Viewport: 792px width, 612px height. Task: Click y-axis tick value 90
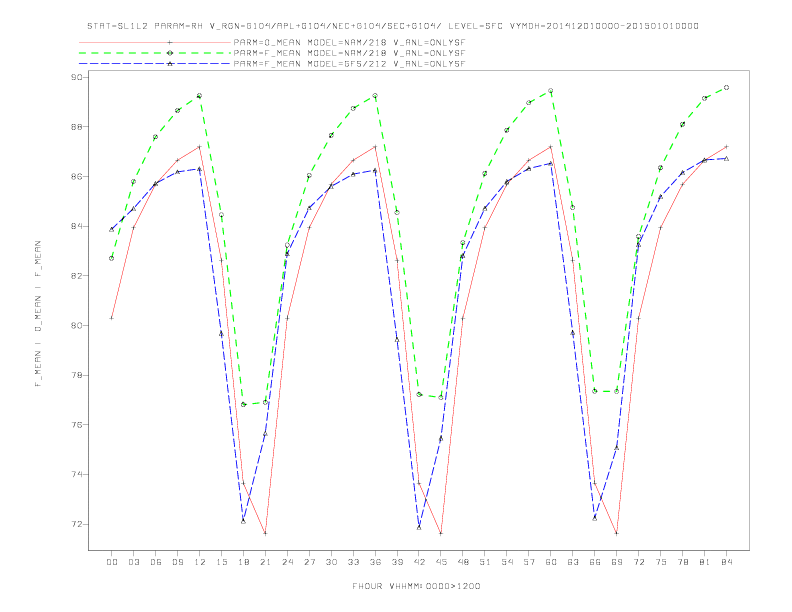pos(77,77)
